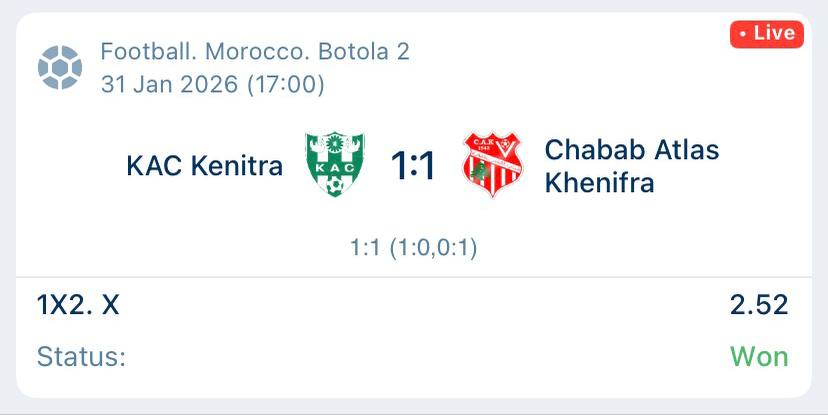
Task: Click the 2.52 odds value
Action: (x=759, y=306)
